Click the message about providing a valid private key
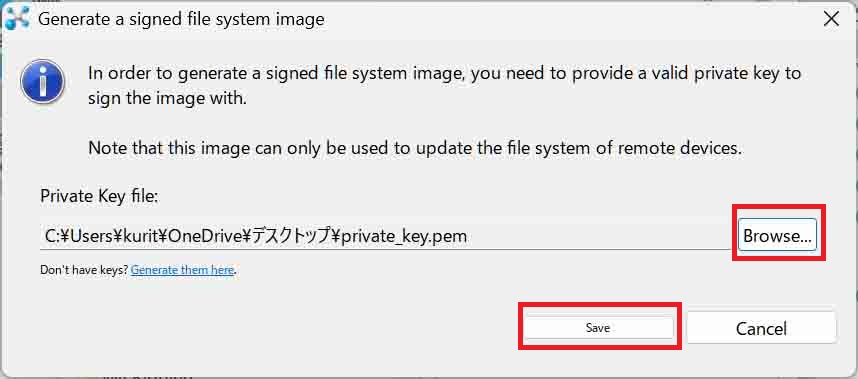Image resolution: width=858 pixels, height=379 pixels. click(444, 73)
